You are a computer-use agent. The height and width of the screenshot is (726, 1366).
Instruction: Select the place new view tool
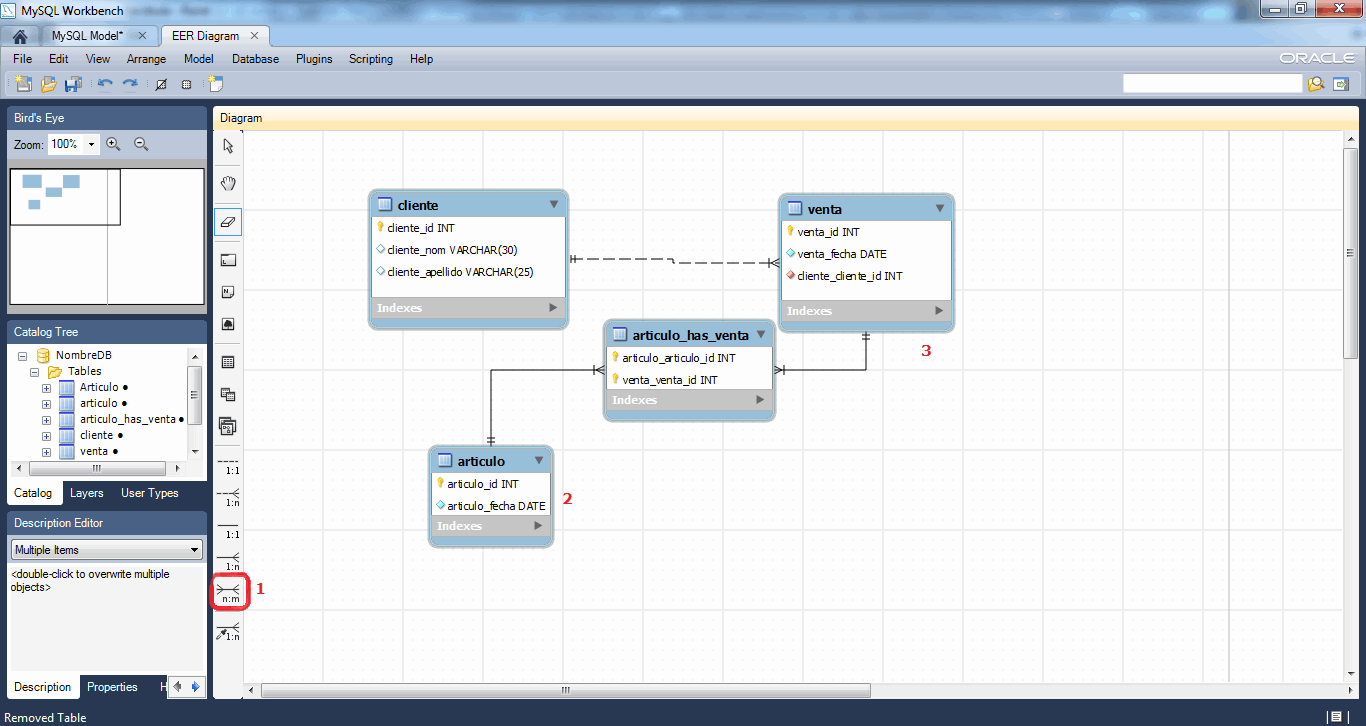(228, 394)
